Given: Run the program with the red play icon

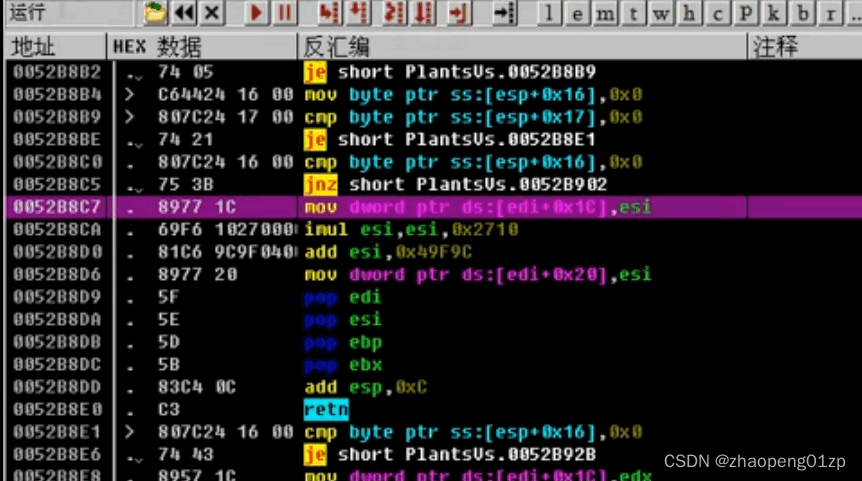Looking at the screenshot, I should (256, 13).
